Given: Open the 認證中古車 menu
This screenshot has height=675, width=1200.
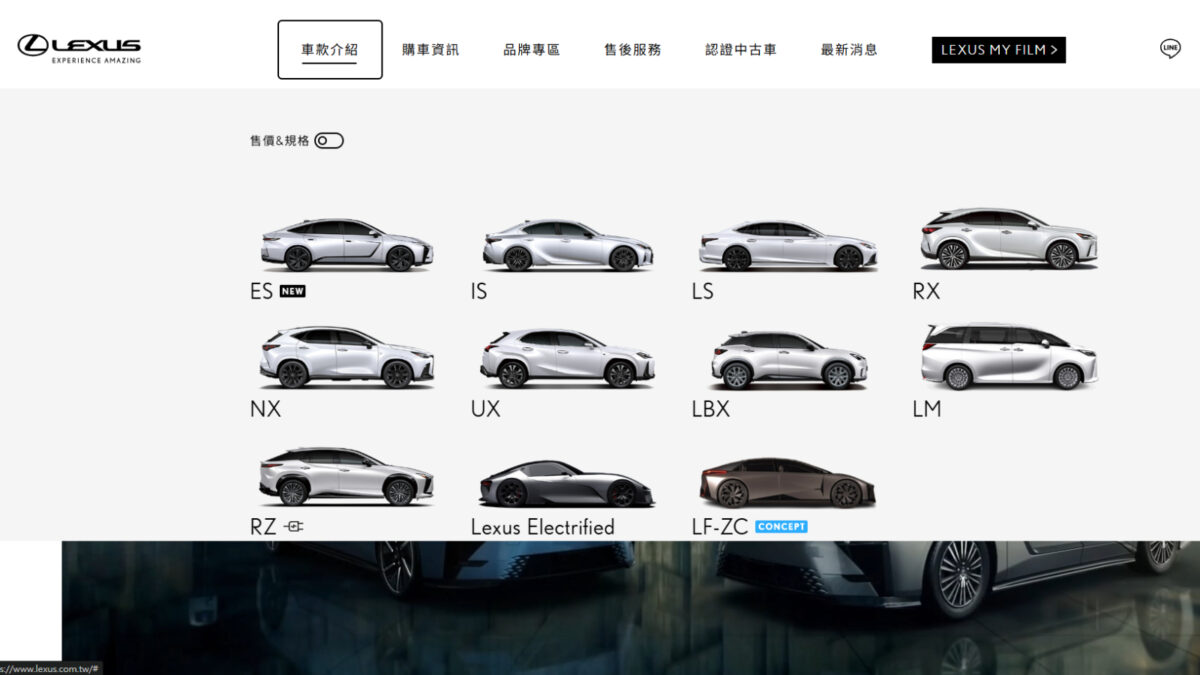Looking at the screenshot, I should (741, 49).
